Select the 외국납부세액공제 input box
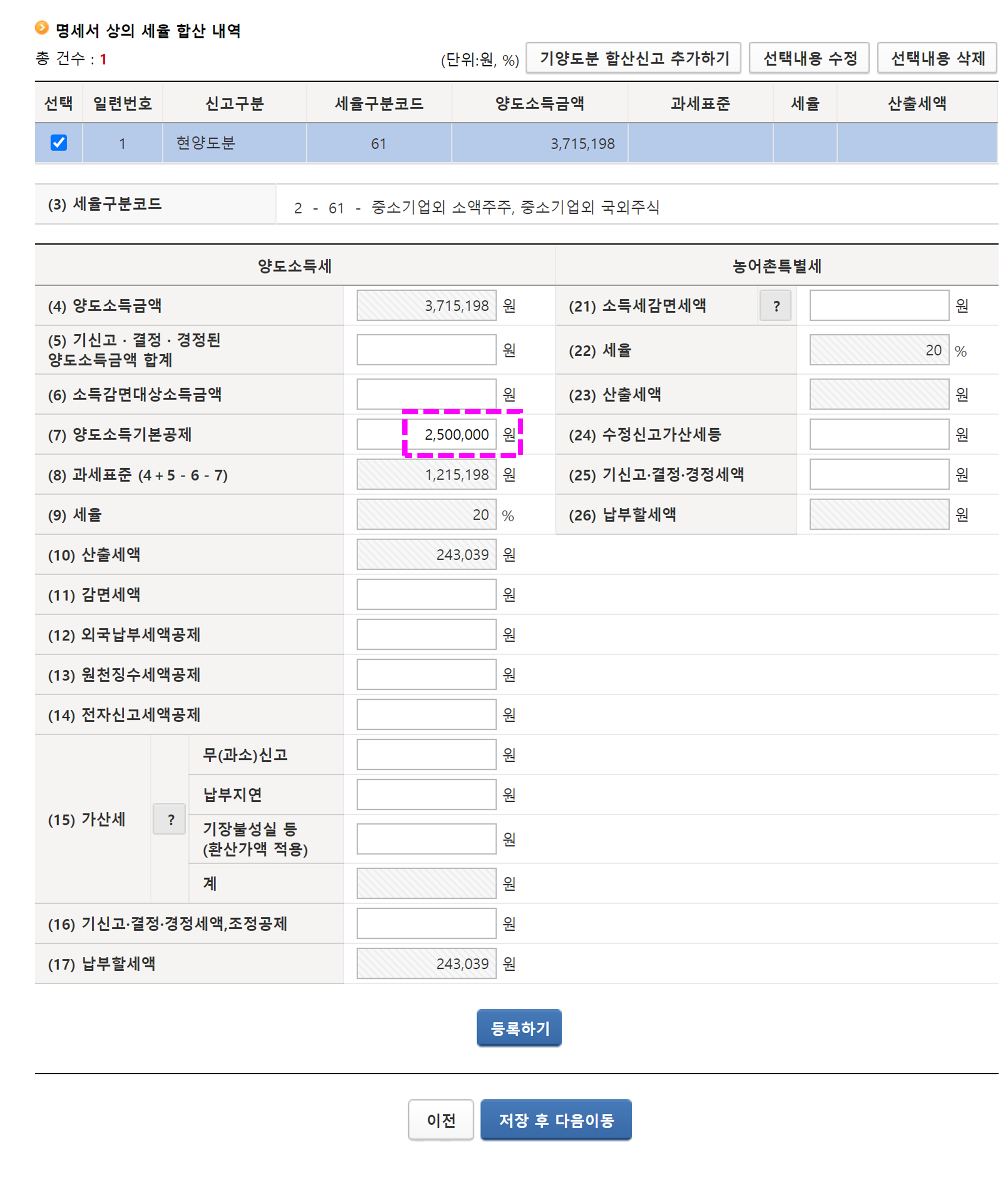This screenshot has height=1178, width=1008. [426, 634]
